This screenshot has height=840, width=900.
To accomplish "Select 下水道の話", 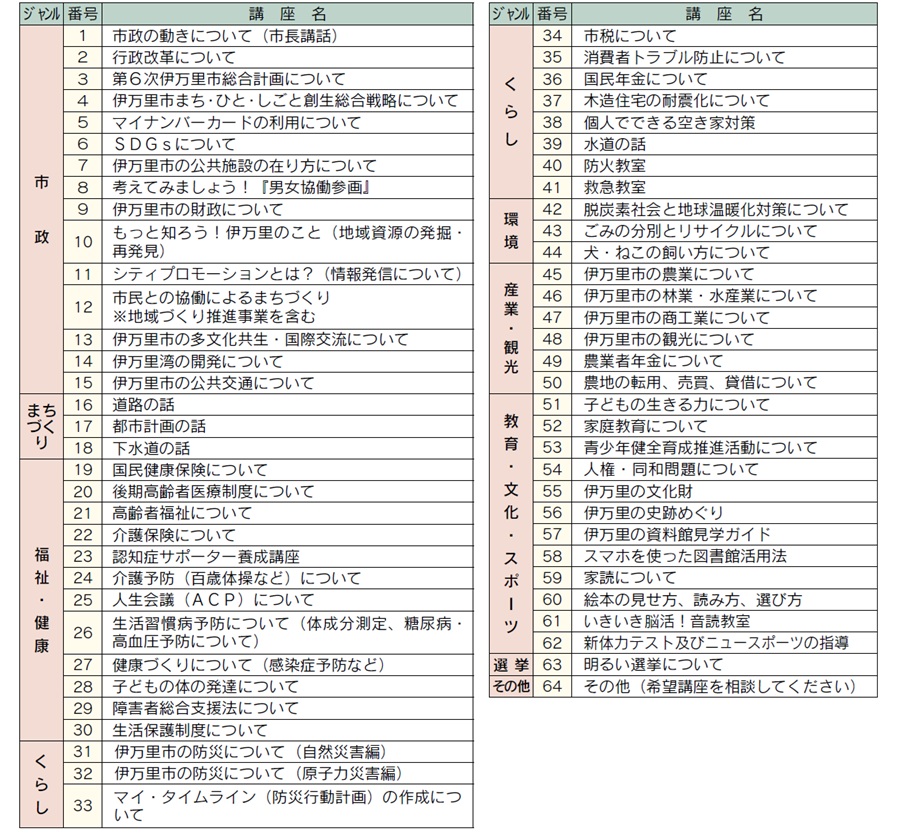I will [x=151, y=448].
